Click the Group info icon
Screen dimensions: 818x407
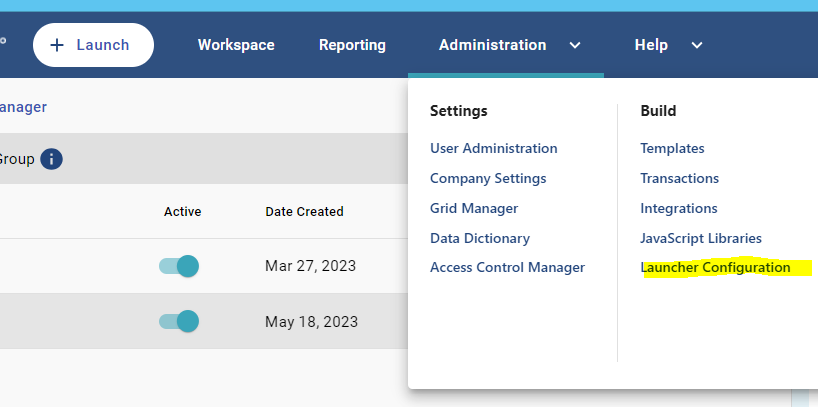click(51, 159)
